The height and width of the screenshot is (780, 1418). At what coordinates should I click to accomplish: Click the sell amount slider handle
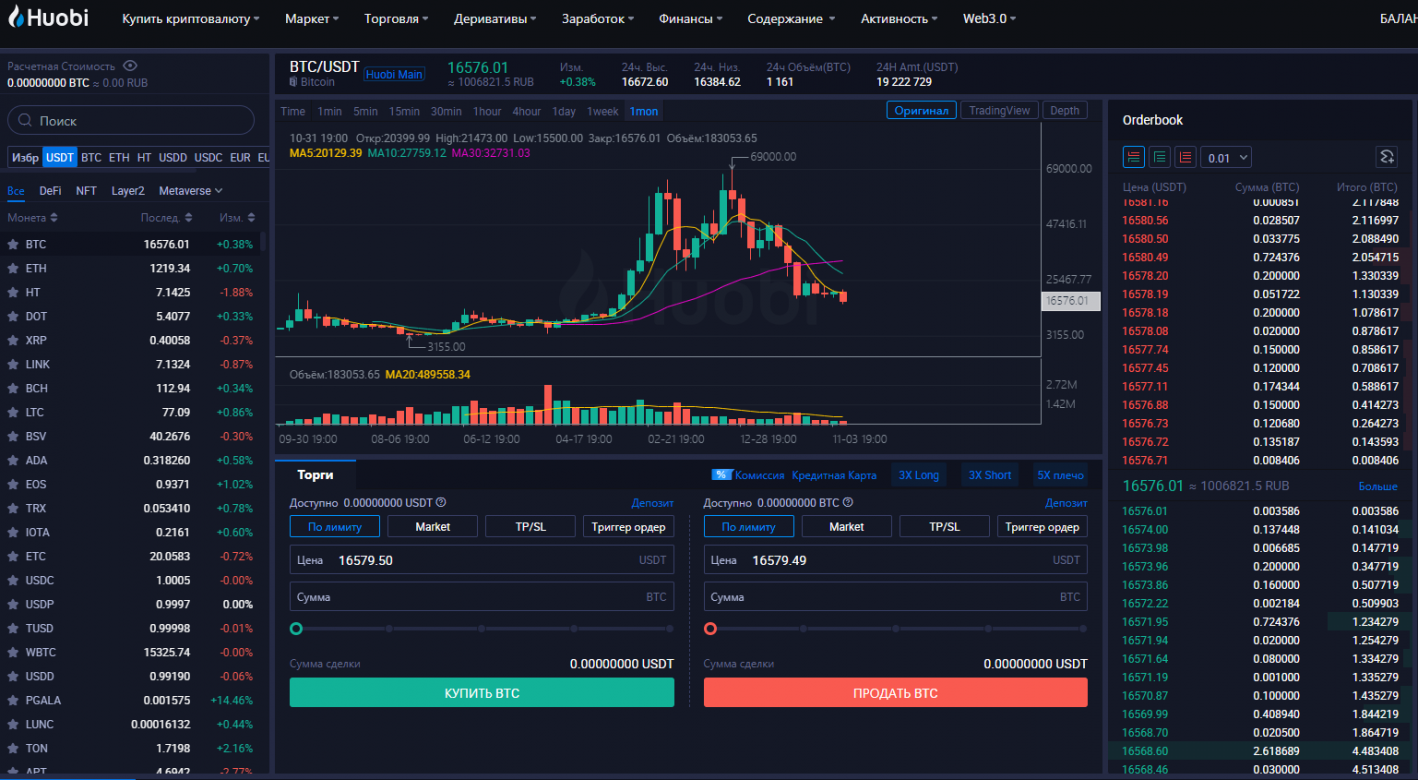[x=710, y=629]
